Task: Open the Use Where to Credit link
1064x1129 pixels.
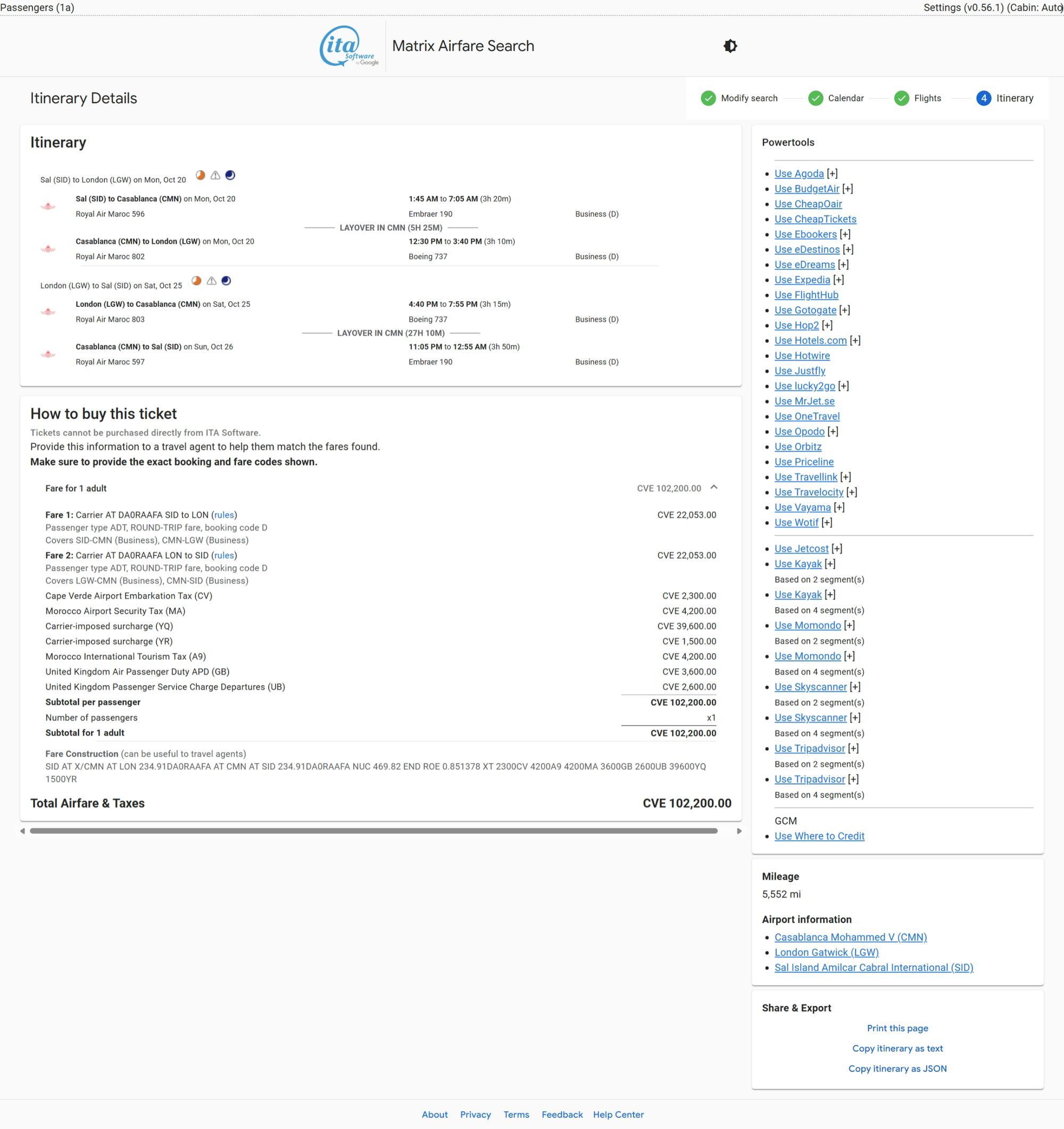Action: point(819,836)
